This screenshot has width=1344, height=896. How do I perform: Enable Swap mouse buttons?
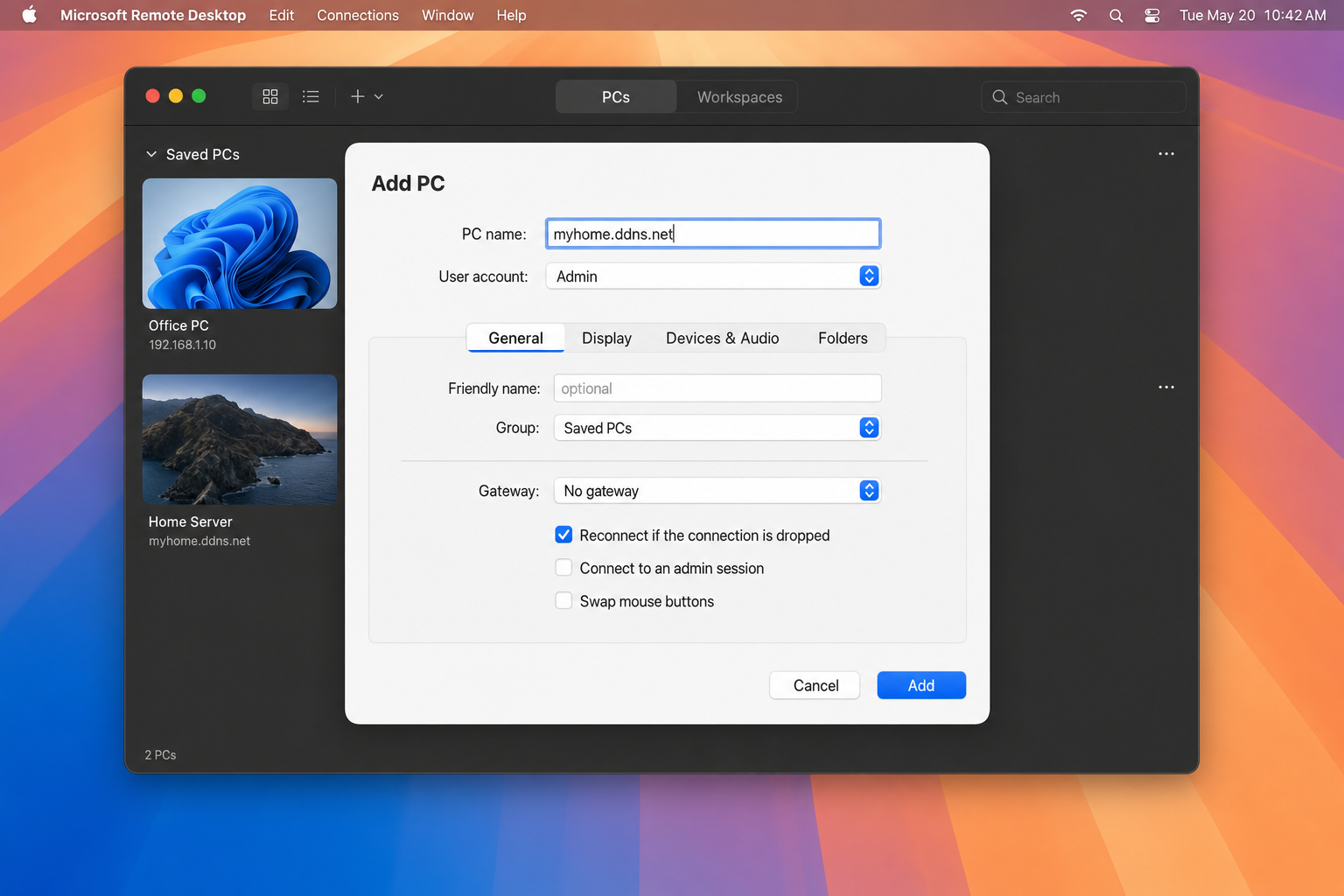[563, 601]
